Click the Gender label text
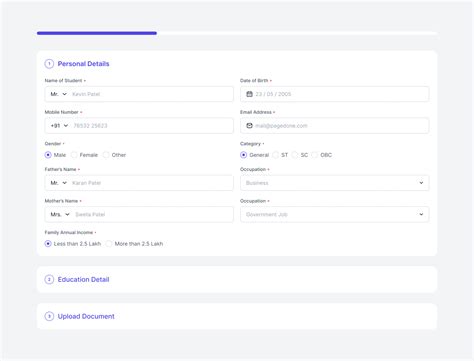This screenshot has height=361, width=474. point(53,144)
